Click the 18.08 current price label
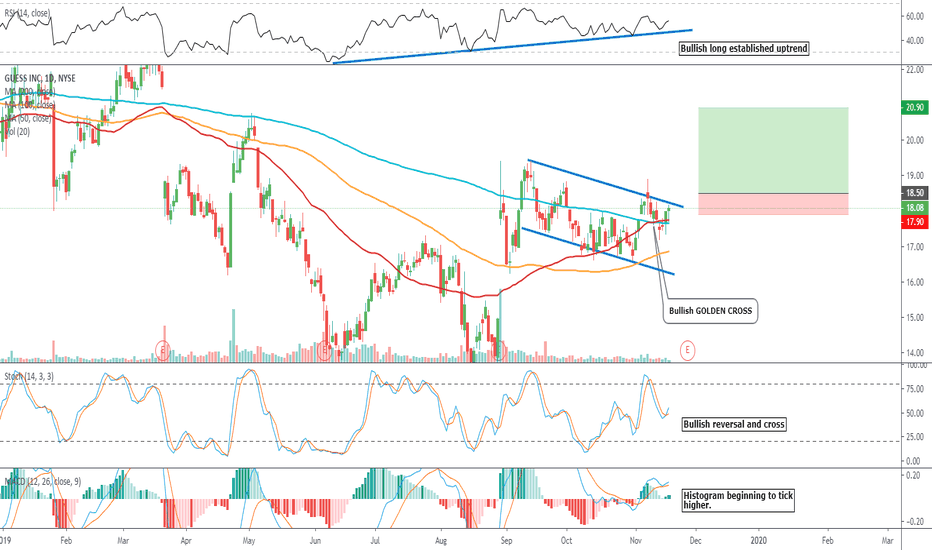932x550 pixels. point(914,208)
